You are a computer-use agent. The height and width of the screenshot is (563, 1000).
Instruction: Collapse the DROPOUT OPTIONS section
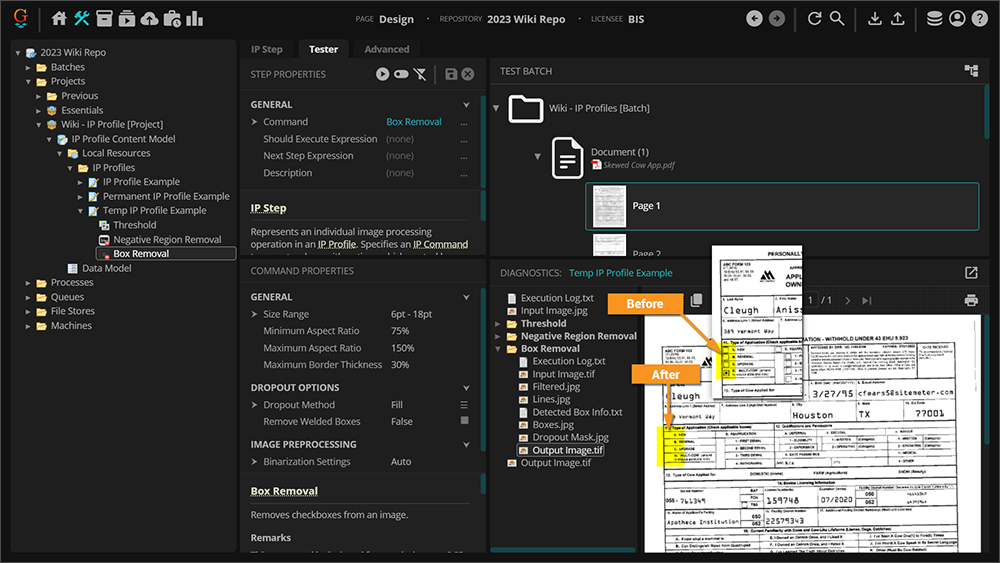(x=466, y=388)
